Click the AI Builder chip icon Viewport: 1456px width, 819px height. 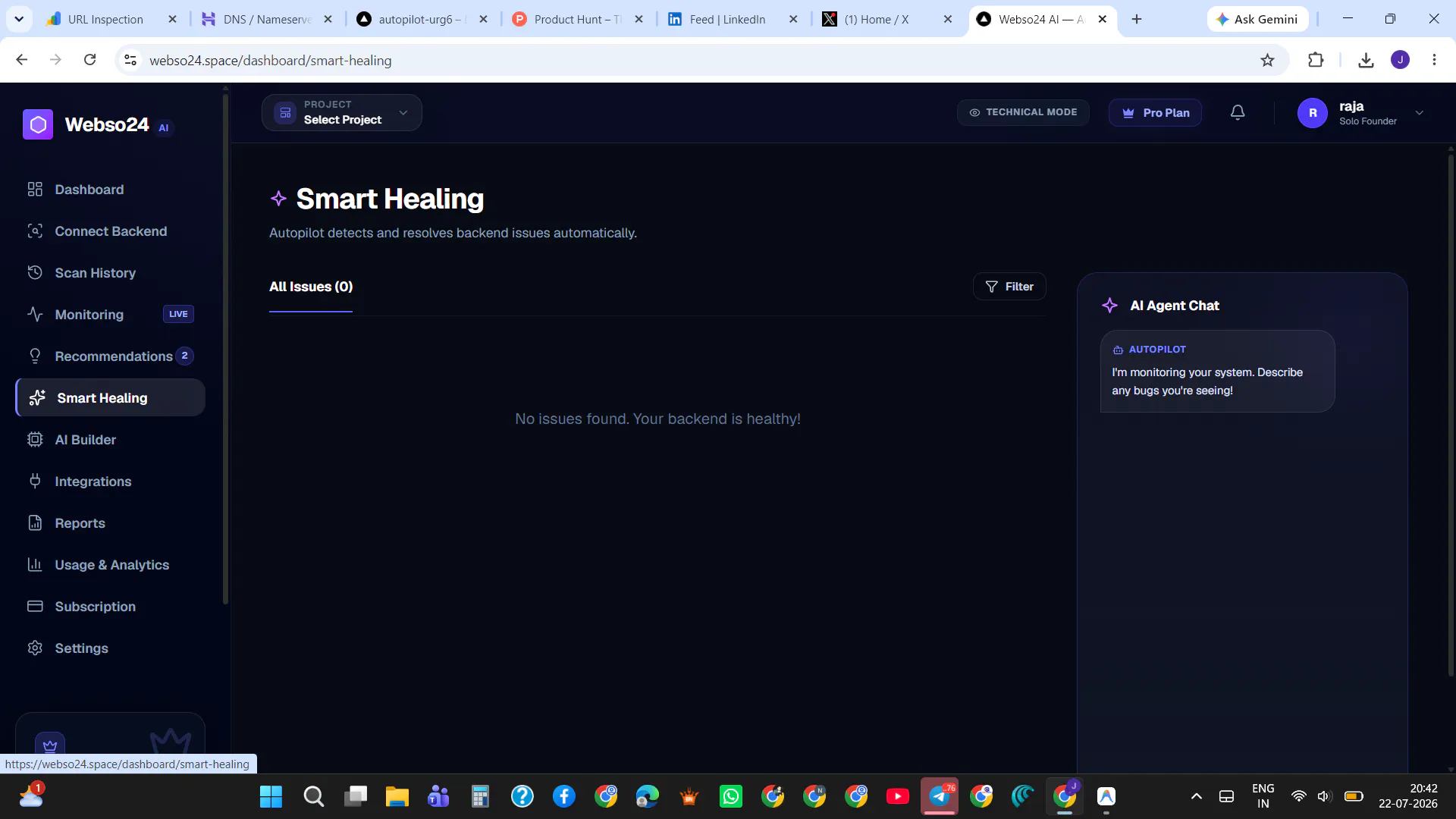click(x=35, y=440)
